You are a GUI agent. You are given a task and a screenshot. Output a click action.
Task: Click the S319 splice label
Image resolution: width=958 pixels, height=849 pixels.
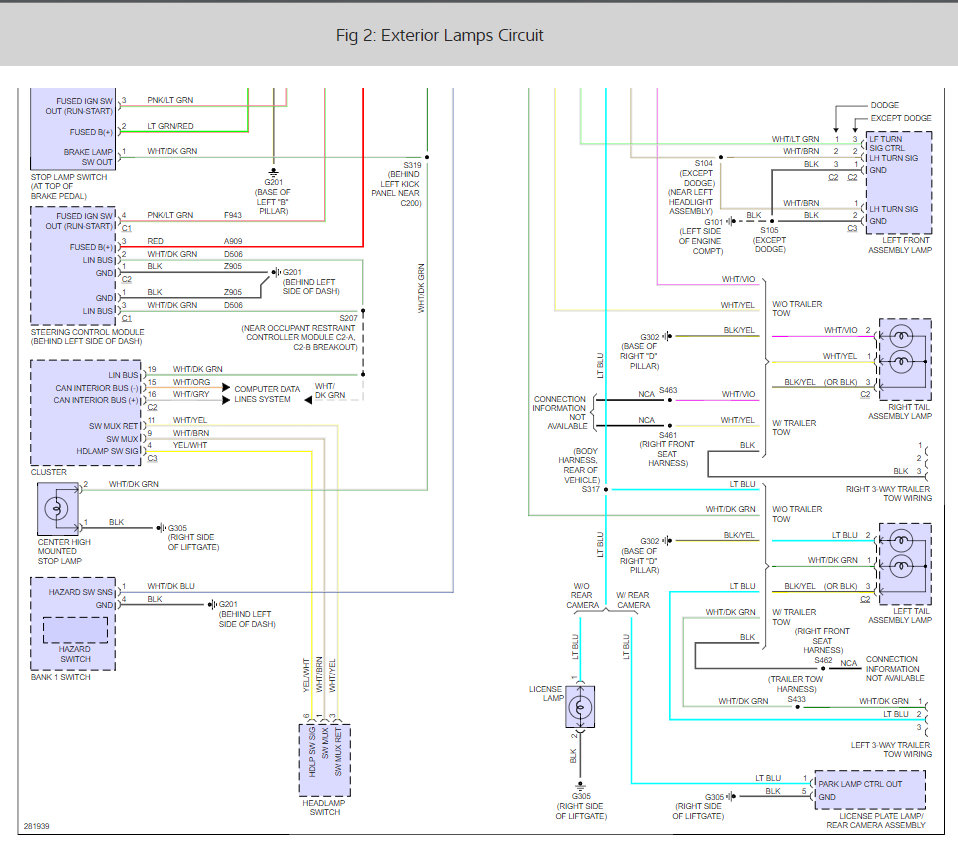point(412,165)
